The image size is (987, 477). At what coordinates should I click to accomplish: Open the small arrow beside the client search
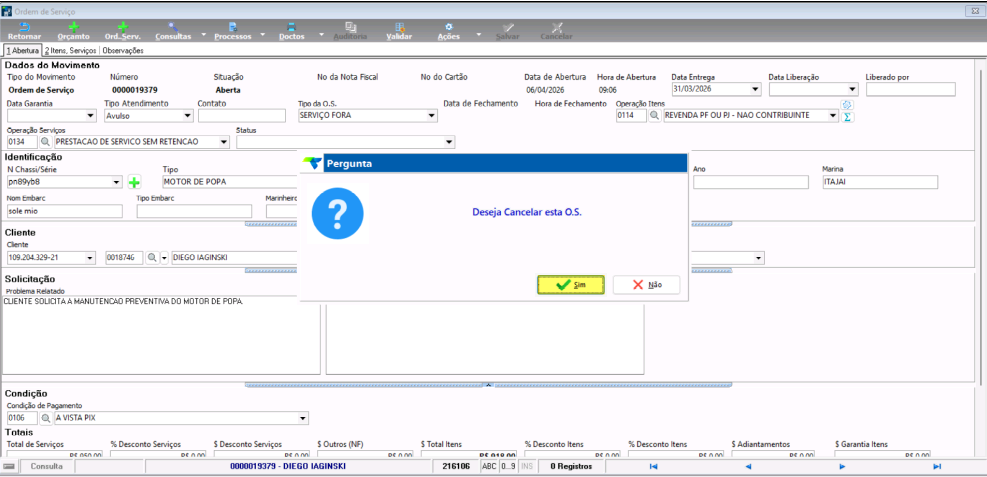[x=165, y=258]
